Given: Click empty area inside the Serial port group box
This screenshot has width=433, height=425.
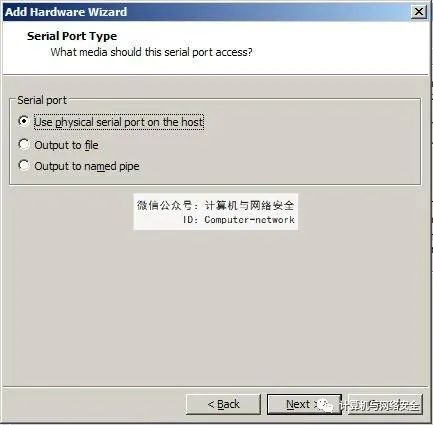Looking at the screenshot, I should (300, 147).
